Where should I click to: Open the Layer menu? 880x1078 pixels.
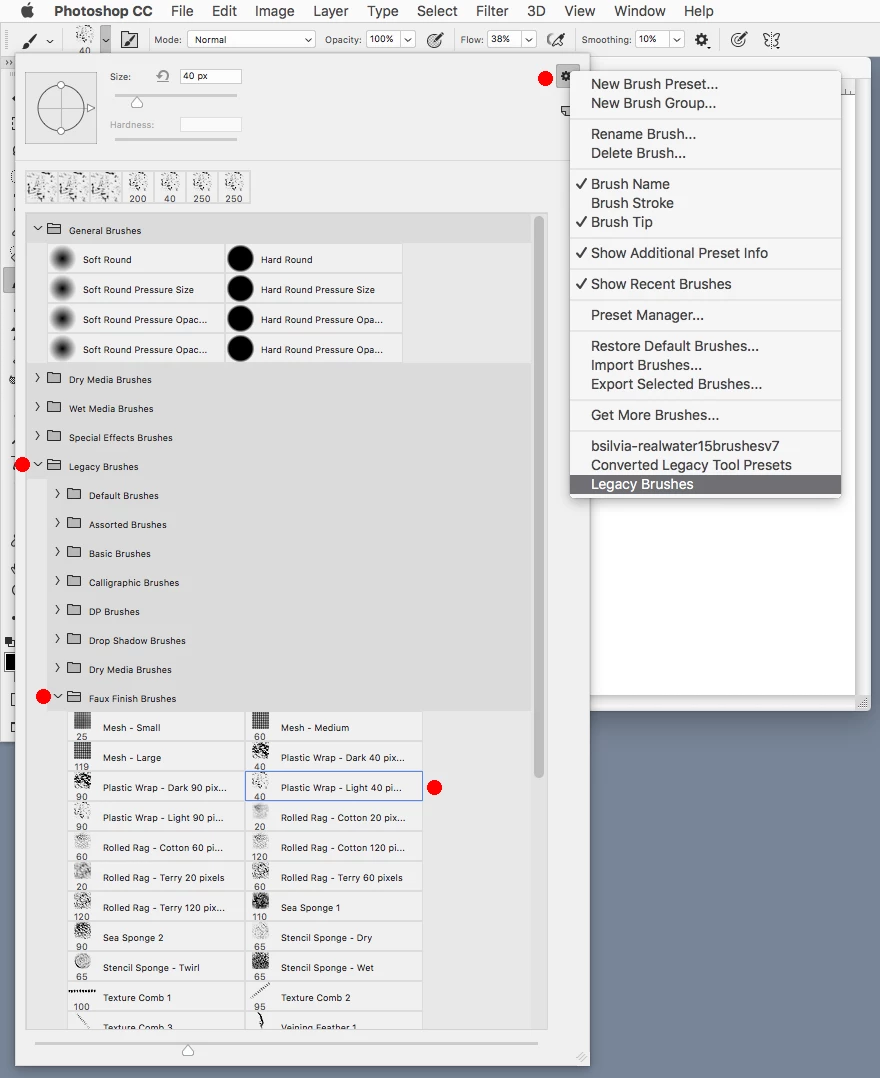(331, 11)
